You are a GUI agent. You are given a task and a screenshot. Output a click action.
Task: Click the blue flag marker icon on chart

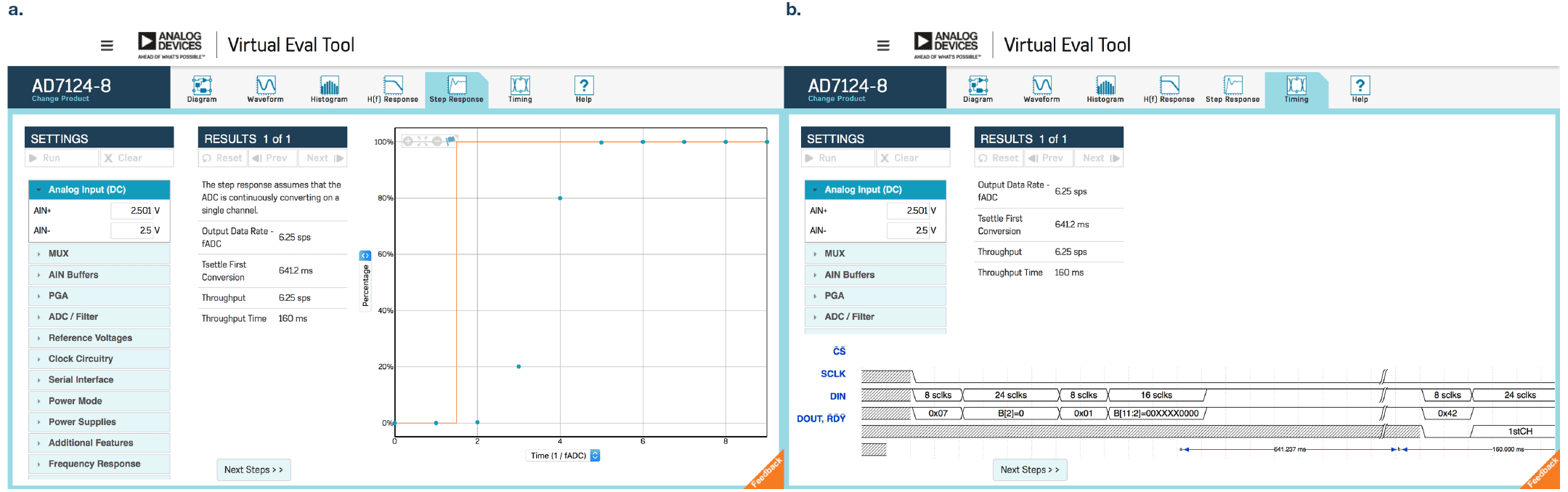click(451, 140)
